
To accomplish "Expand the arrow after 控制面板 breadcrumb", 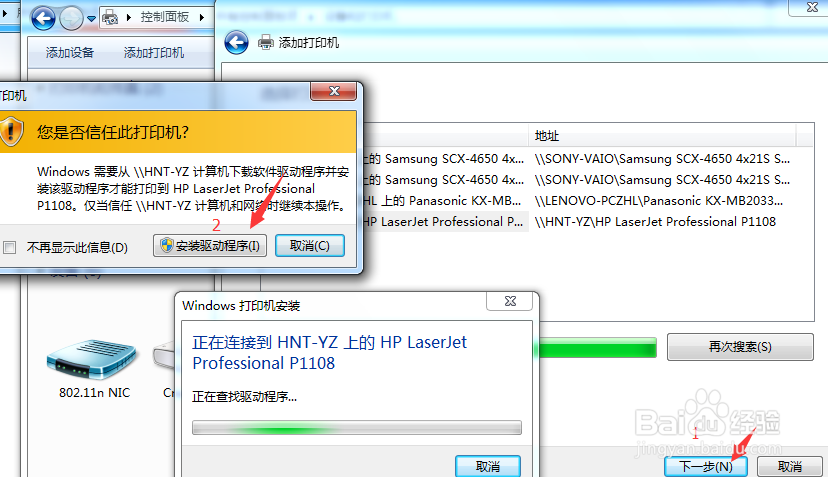I will [x=202, y=17].
